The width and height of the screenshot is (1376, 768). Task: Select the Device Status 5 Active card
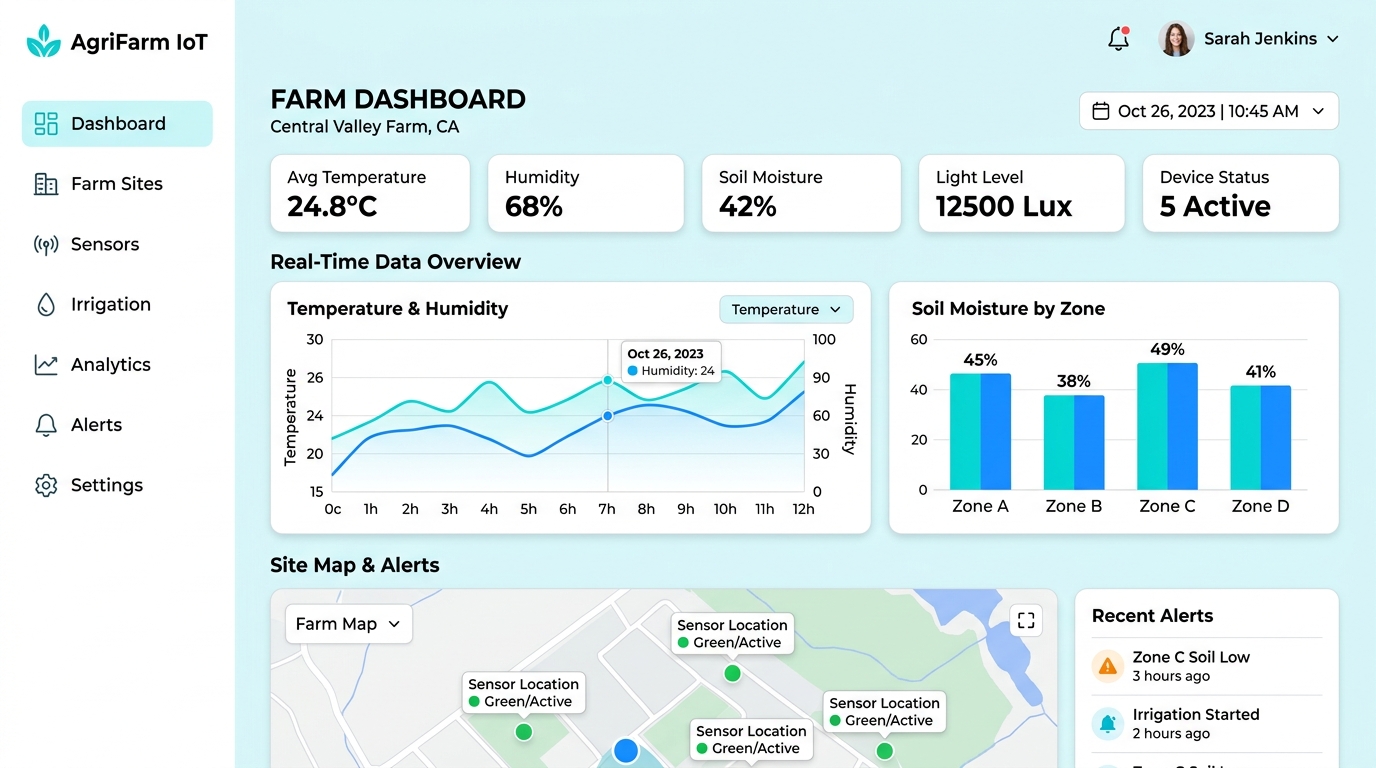(1240, 193)
